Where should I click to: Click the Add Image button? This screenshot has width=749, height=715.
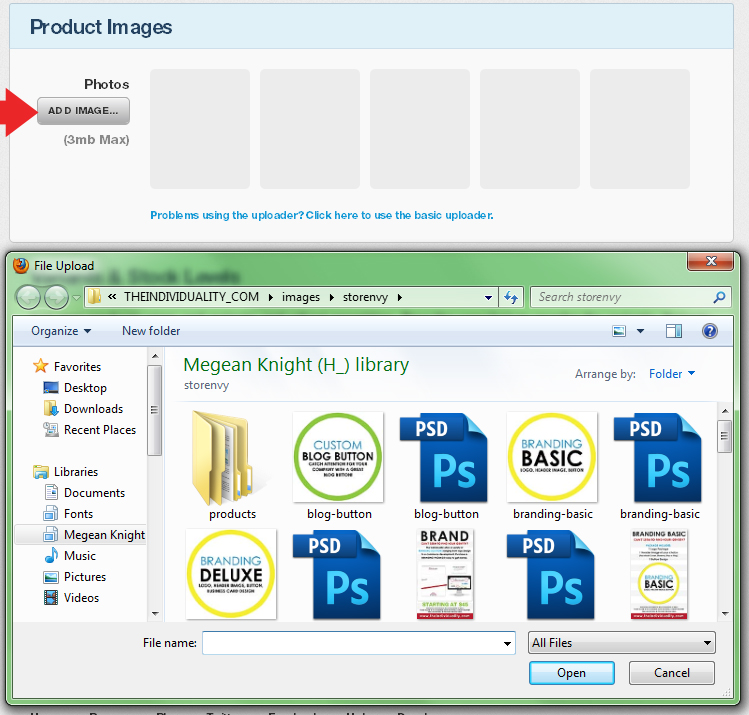(x=83, y=111)
